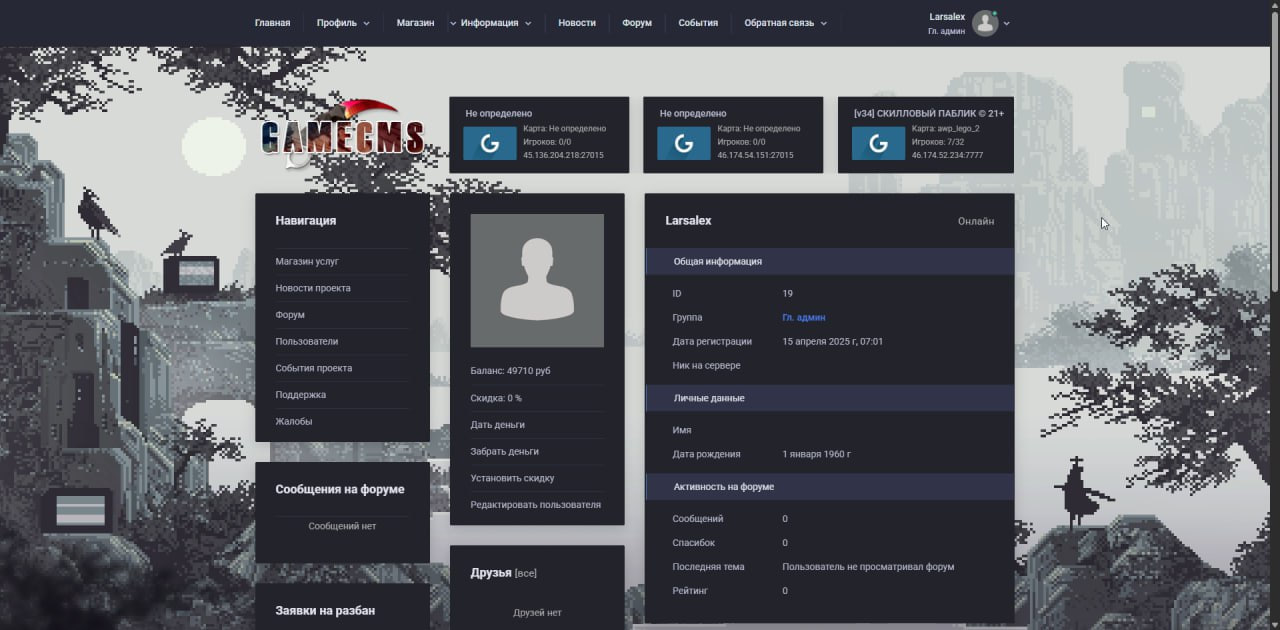Click the large profile avatar placeholder
Viewport: 1280px width, 630px height.
pyautogui.click(x=537, y=281)
